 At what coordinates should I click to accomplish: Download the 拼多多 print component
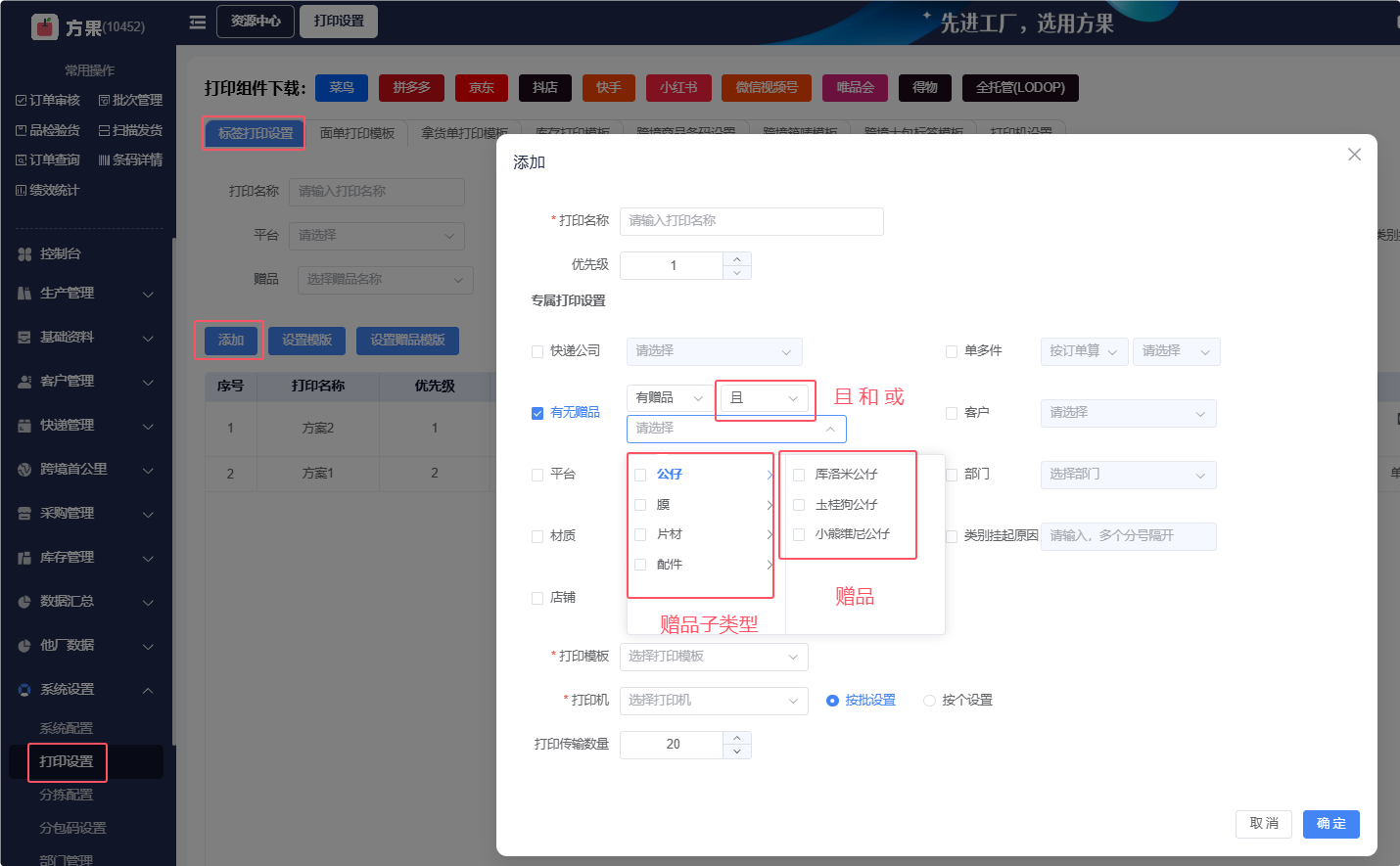(x=411, y=88)
